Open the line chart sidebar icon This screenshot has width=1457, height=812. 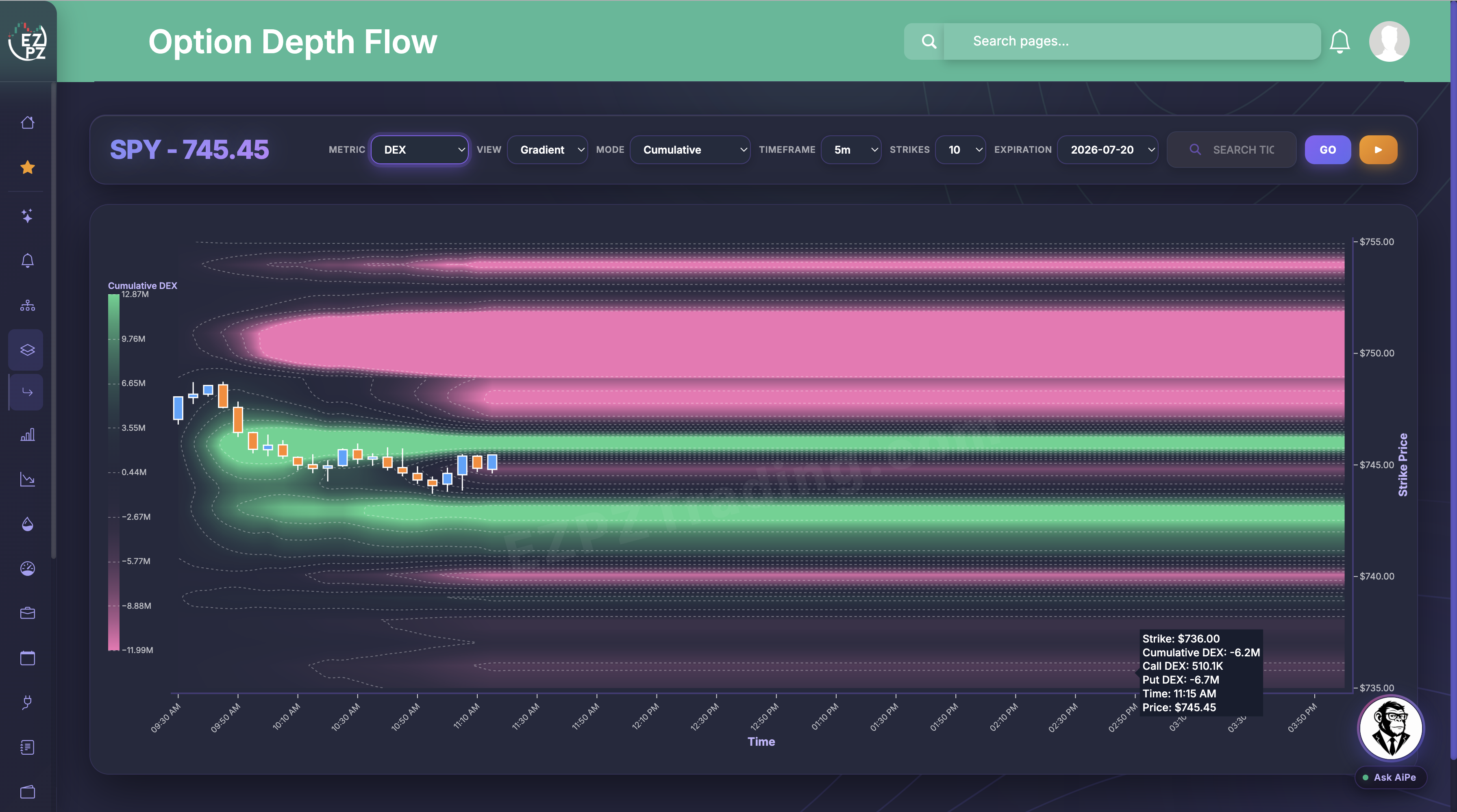(27, 480)
